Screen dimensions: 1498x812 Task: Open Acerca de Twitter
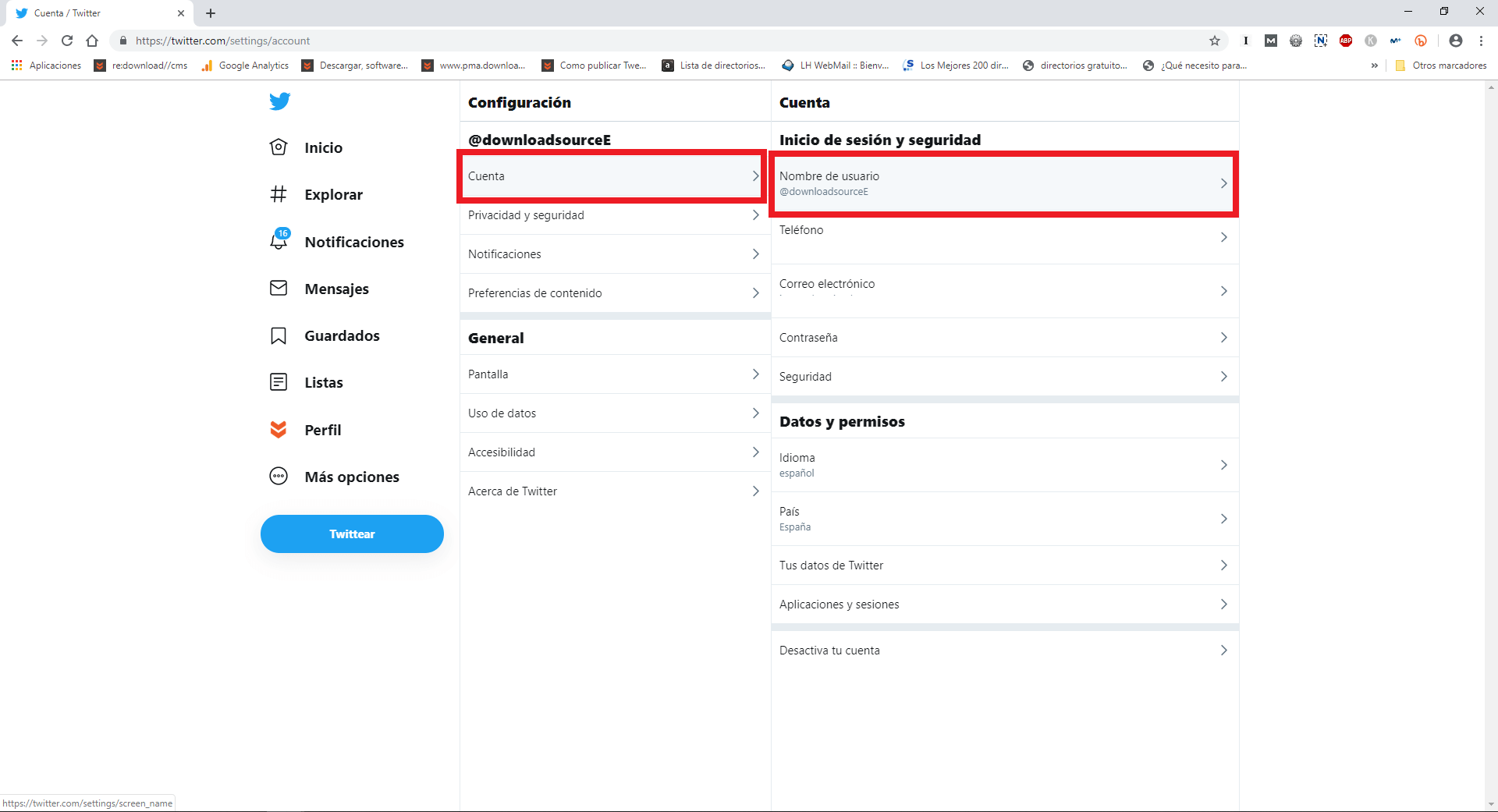(616, 491)
